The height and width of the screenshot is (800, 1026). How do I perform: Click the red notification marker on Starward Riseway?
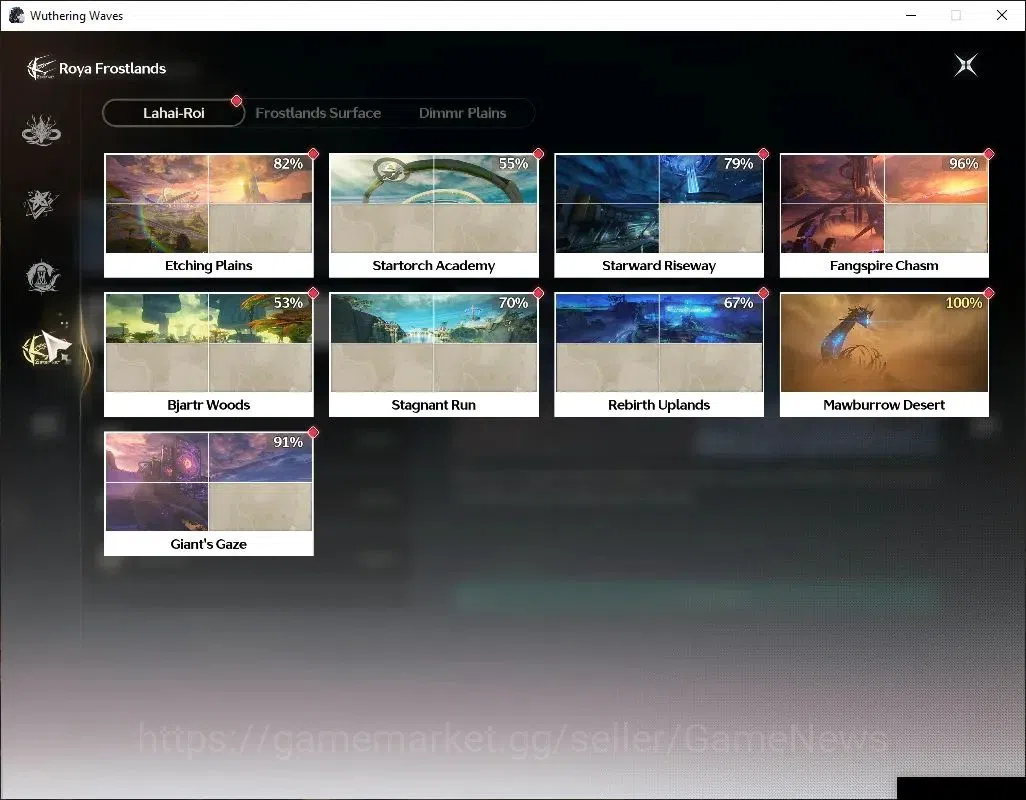(x=764, y=154)
